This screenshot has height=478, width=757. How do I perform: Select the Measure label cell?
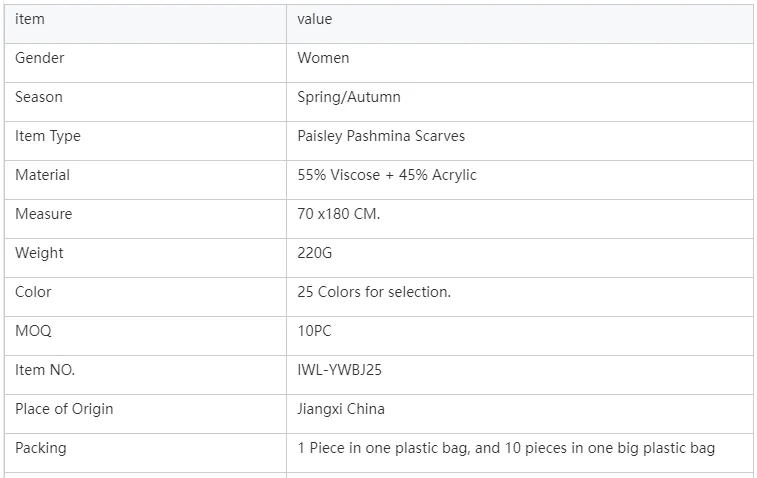coord(44,214)
